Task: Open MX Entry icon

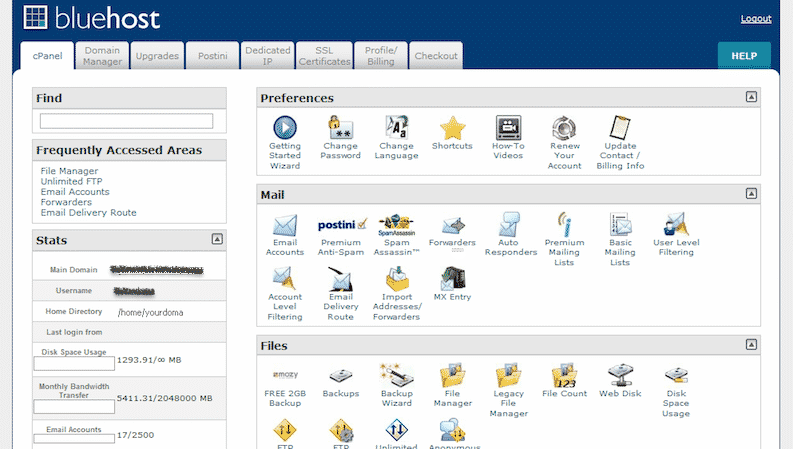Action: (453, 279)
